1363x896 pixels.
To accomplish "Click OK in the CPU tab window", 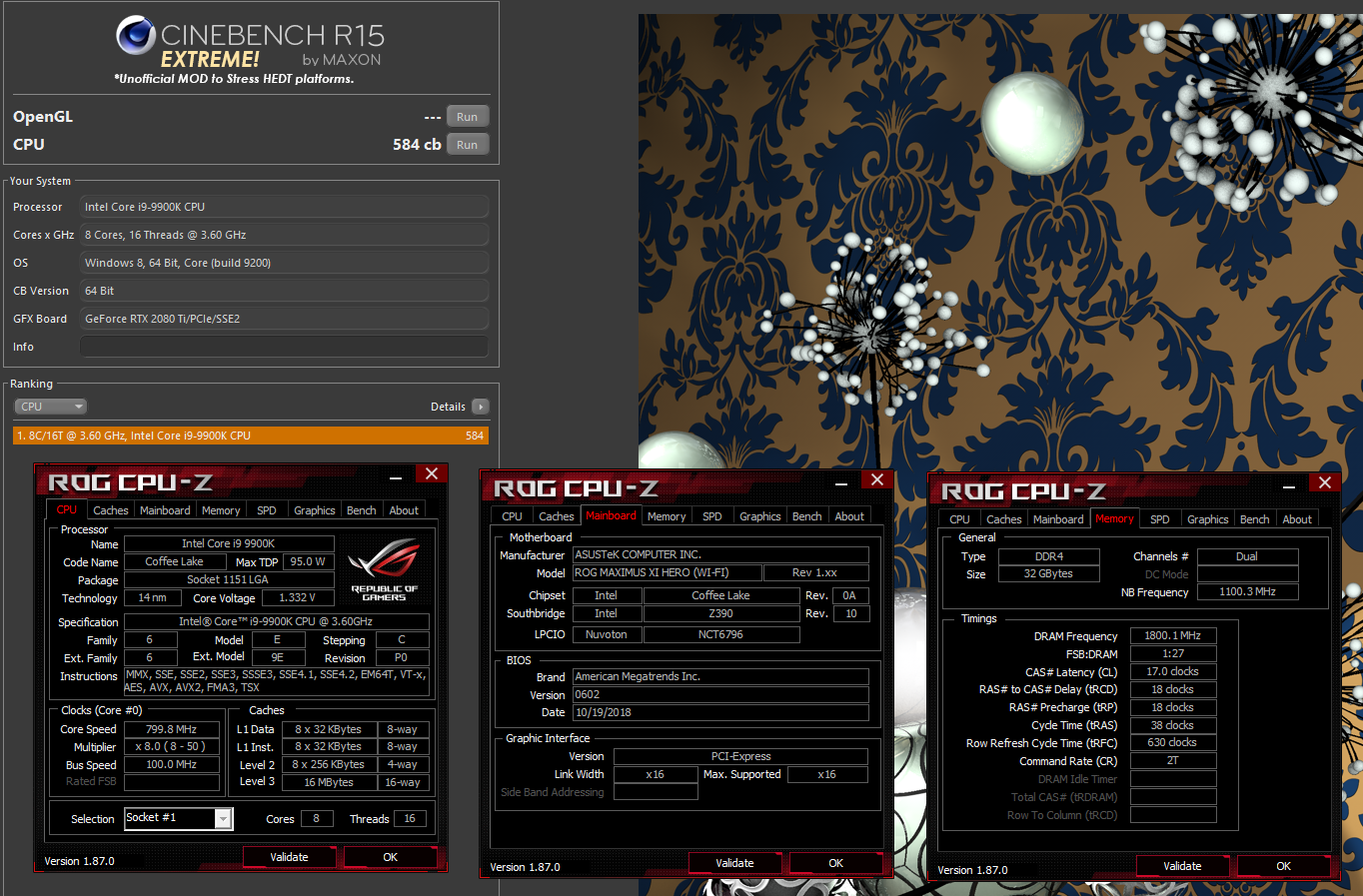I will (x=391, y=857).
